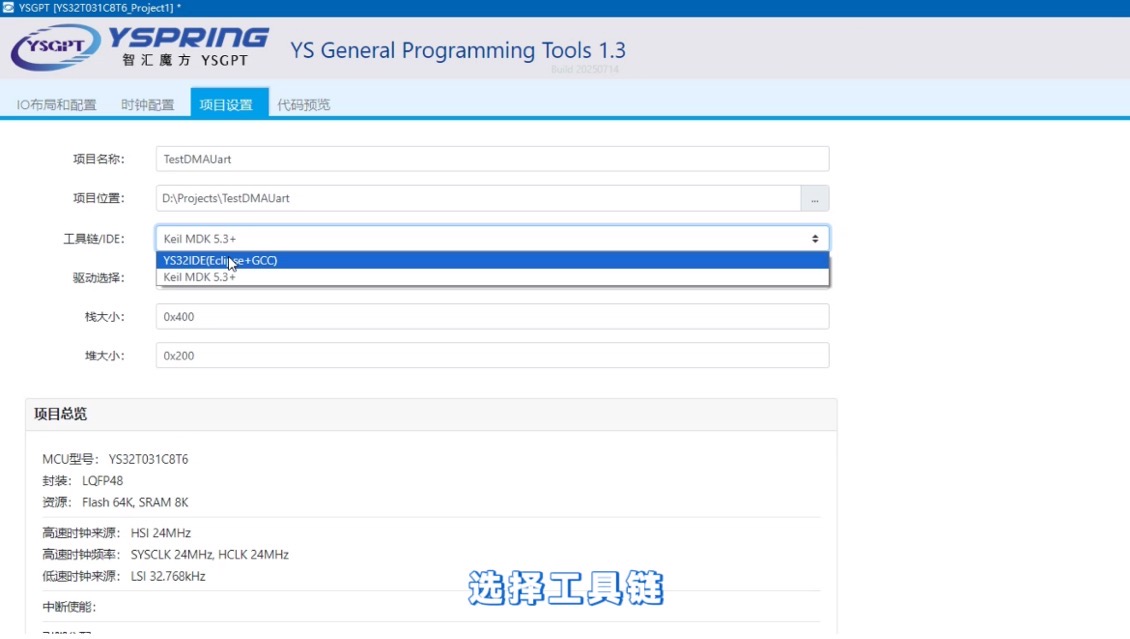
Task: Click the HSI 24MHz clock source text
Action: [x=161, y=533]
